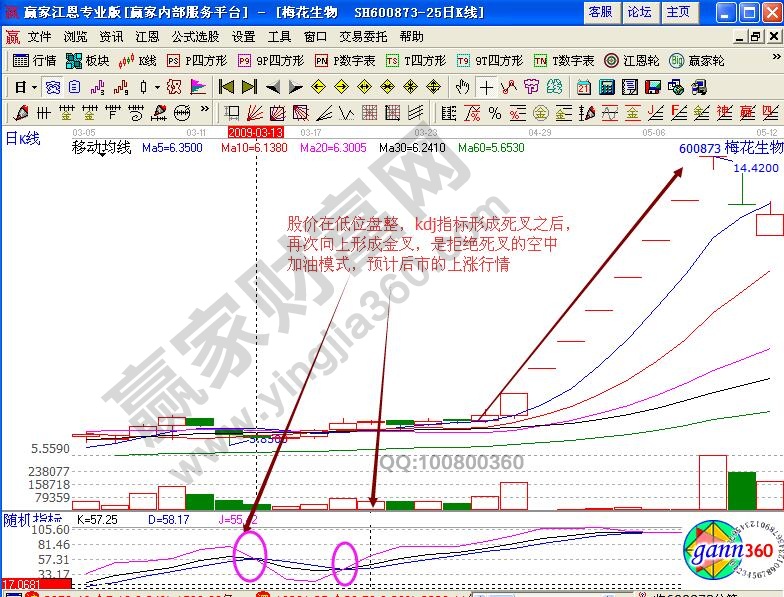Click the calendar icon in toolbar
Viewport: 784px width, 597px height.
tap(583, 86)
